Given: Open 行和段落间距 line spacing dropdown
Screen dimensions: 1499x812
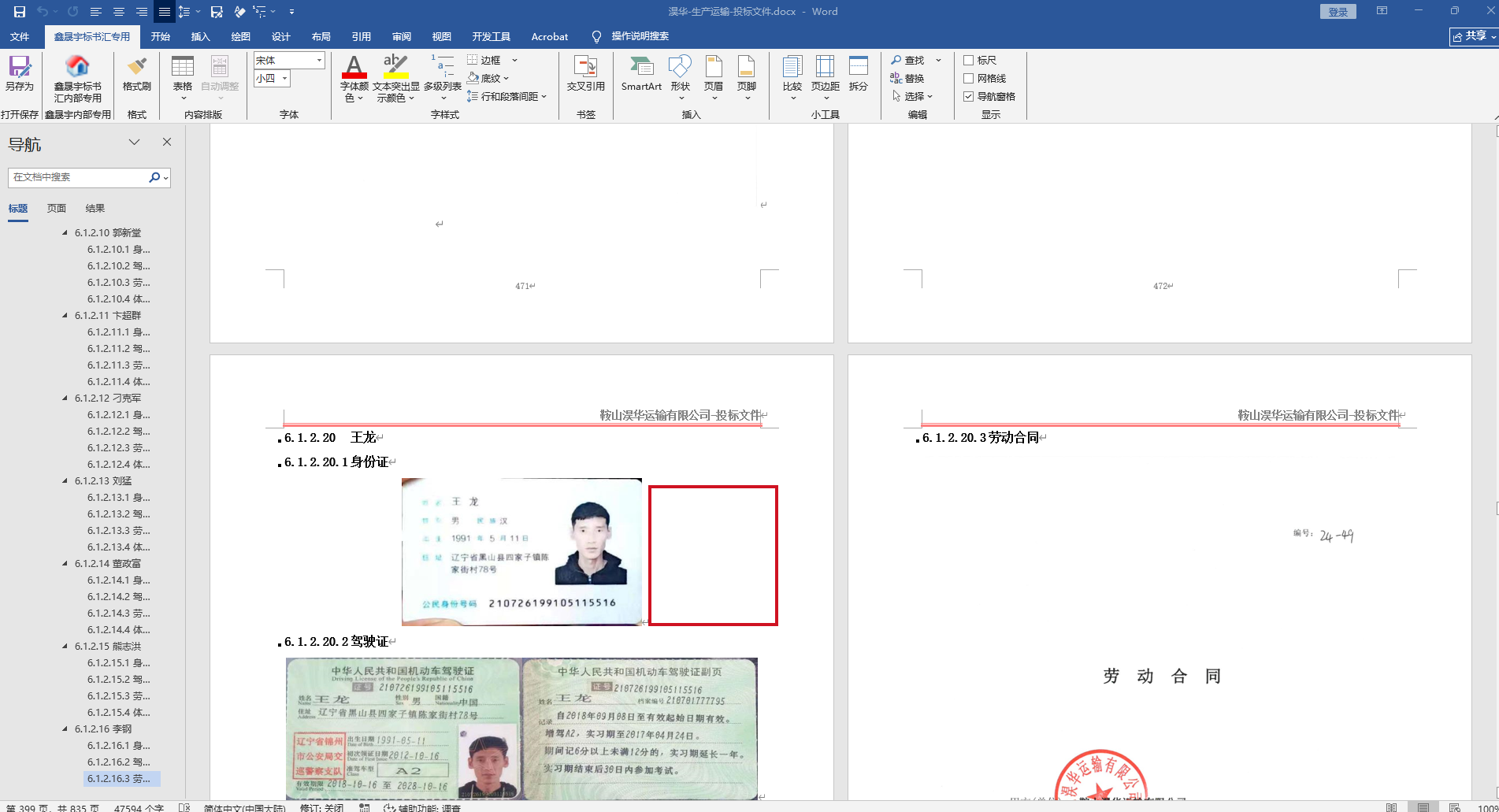Looking at the screenshot, I should pyautogui.click(x=544, y=96).
